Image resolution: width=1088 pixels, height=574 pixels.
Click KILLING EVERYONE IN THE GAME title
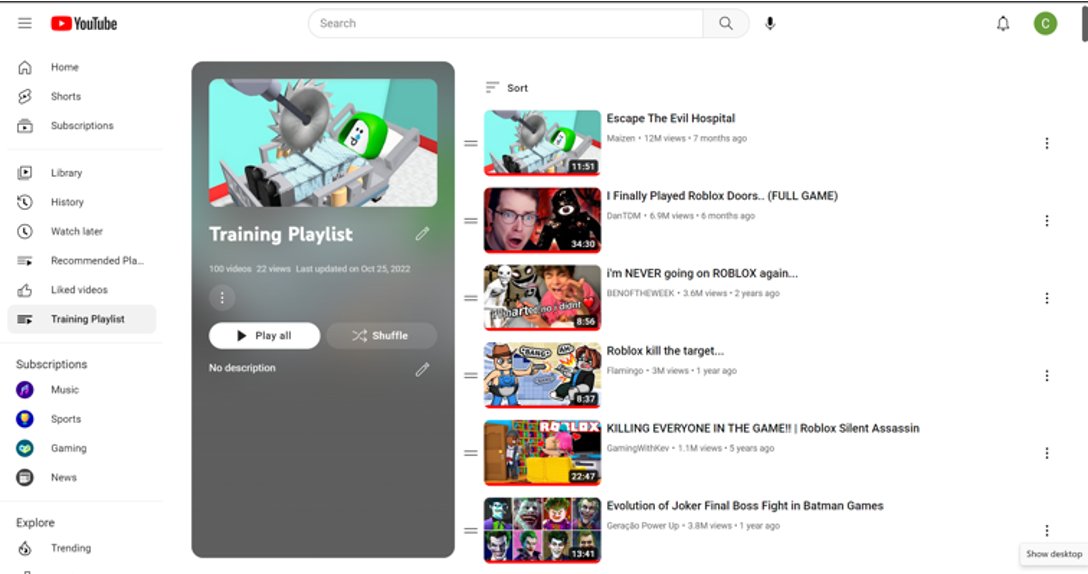(763, 428)
